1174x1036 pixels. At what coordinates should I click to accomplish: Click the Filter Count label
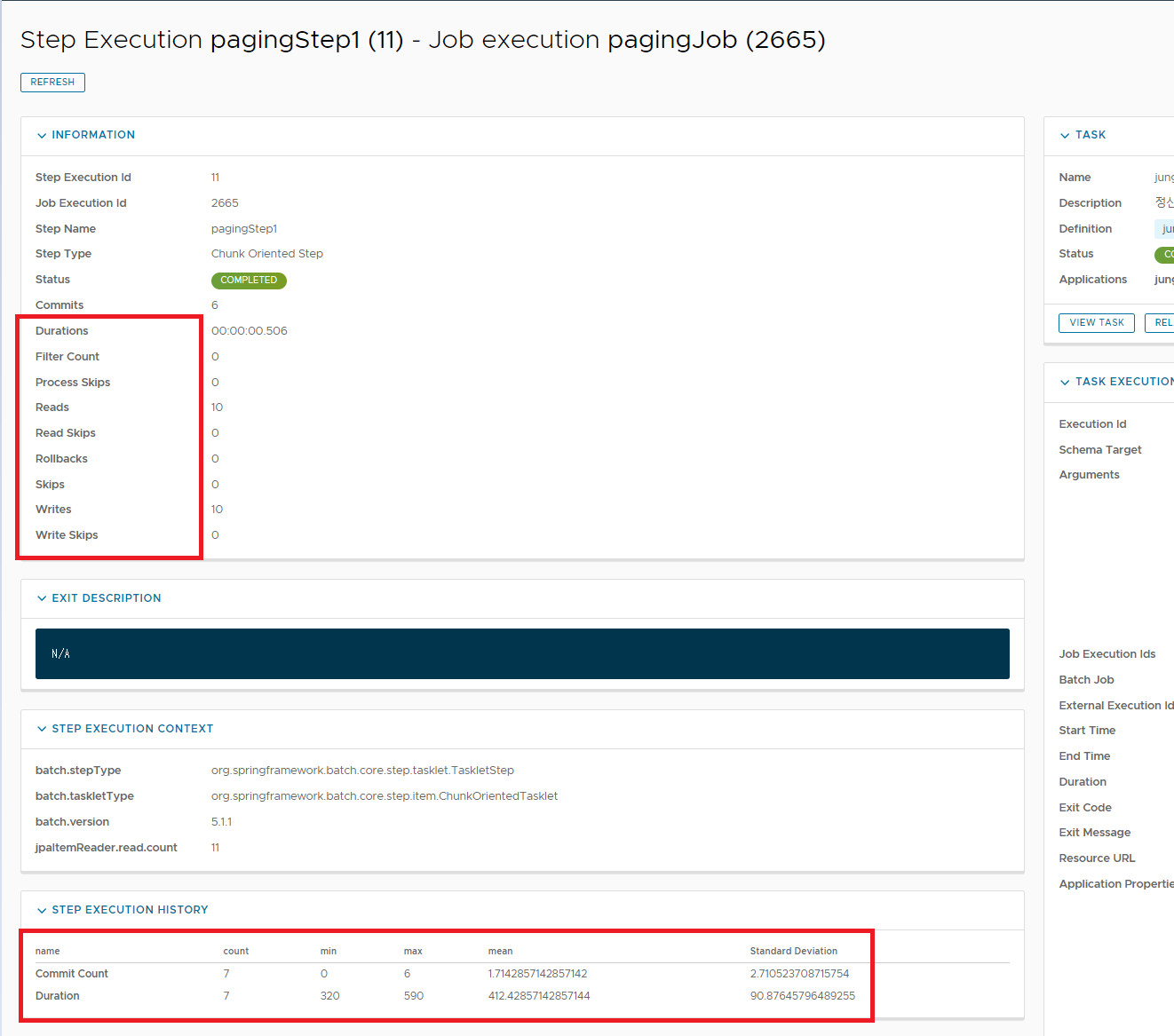pos(67,357)
